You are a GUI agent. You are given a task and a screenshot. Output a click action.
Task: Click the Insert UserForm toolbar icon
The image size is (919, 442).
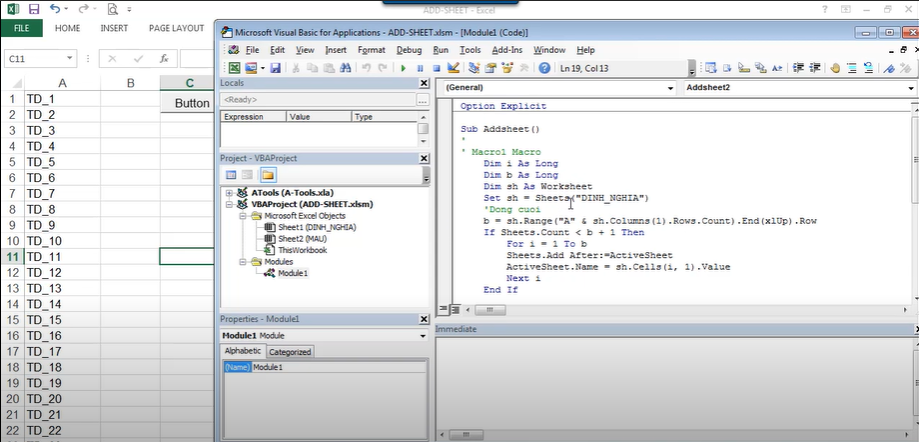pos(251,68)
